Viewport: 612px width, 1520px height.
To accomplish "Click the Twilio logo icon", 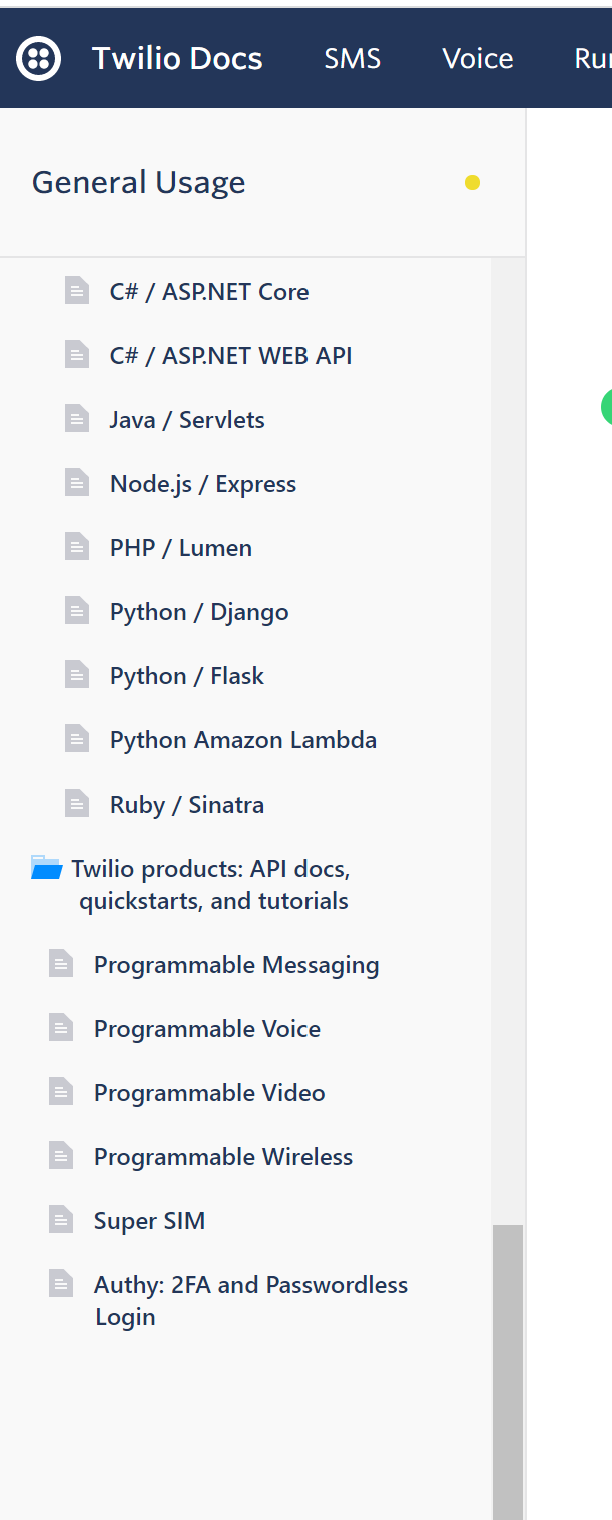I will tap(38, 59).
